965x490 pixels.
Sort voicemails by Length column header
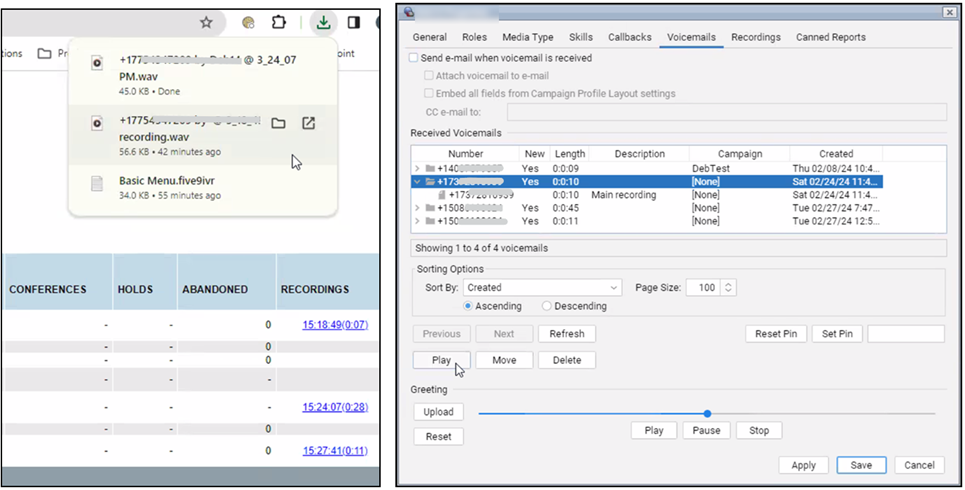[x=569, y=154]
